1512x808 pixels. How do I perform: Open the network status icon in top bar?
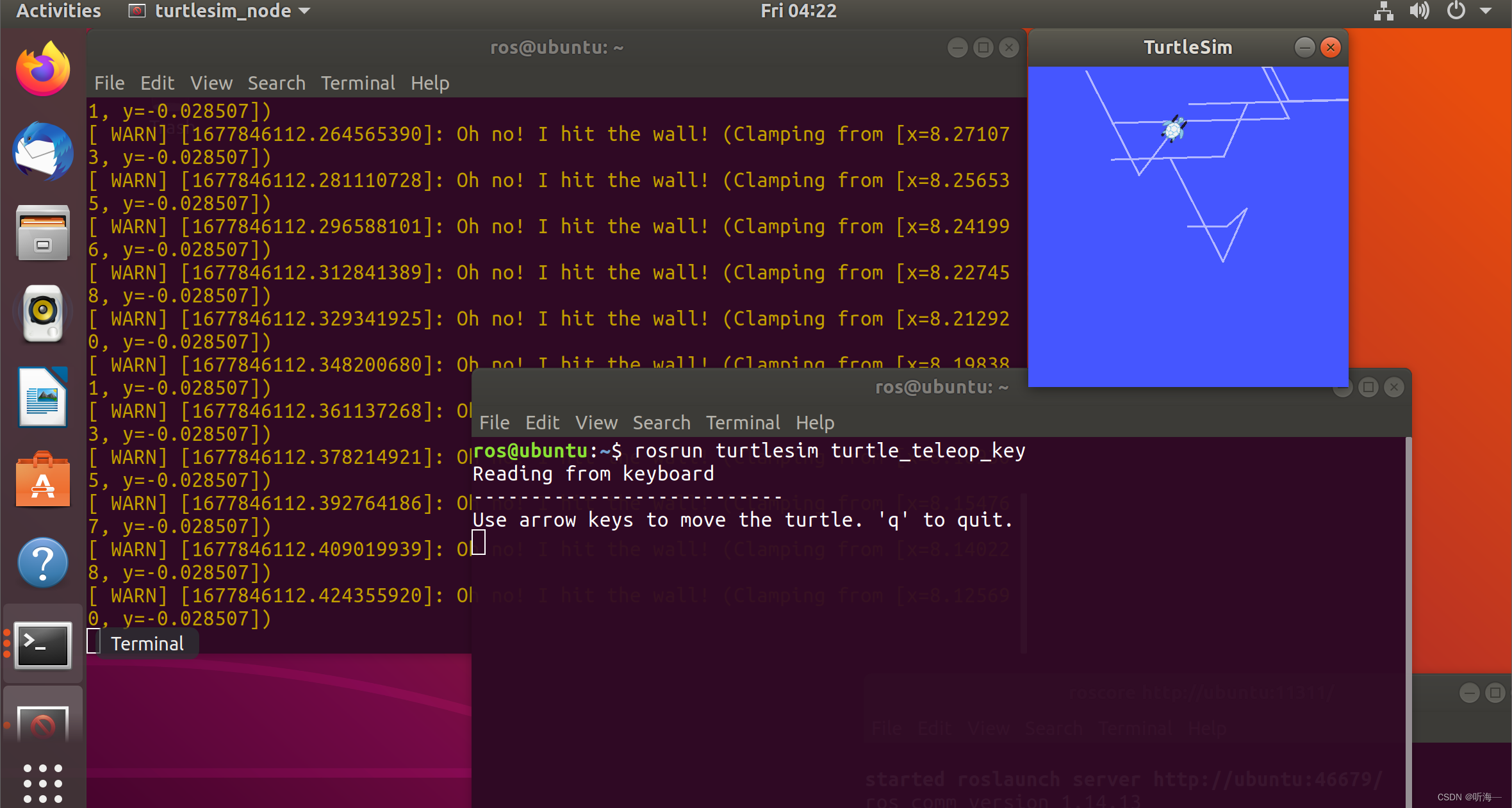point(1383,11)
